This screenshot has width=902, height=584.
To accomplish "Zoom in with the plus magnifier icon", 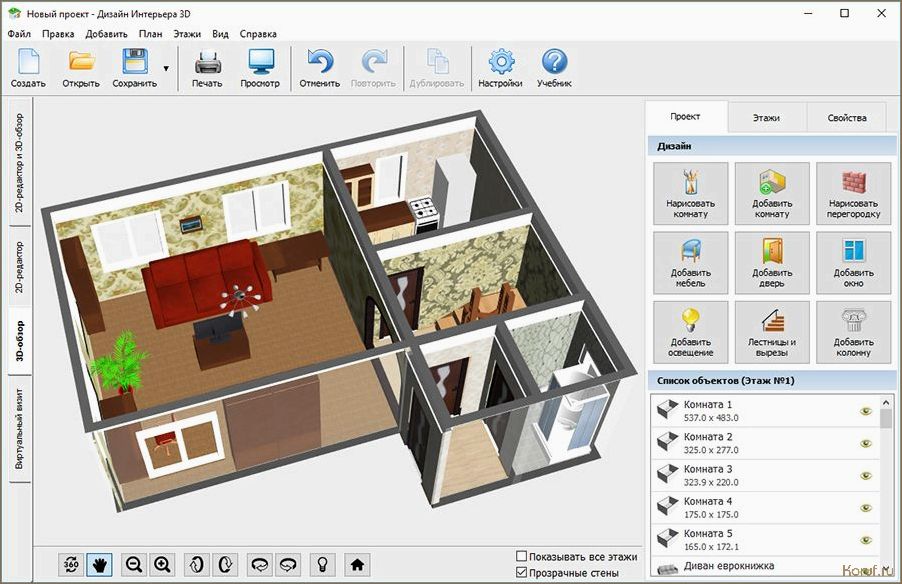I will click(162, 564).
